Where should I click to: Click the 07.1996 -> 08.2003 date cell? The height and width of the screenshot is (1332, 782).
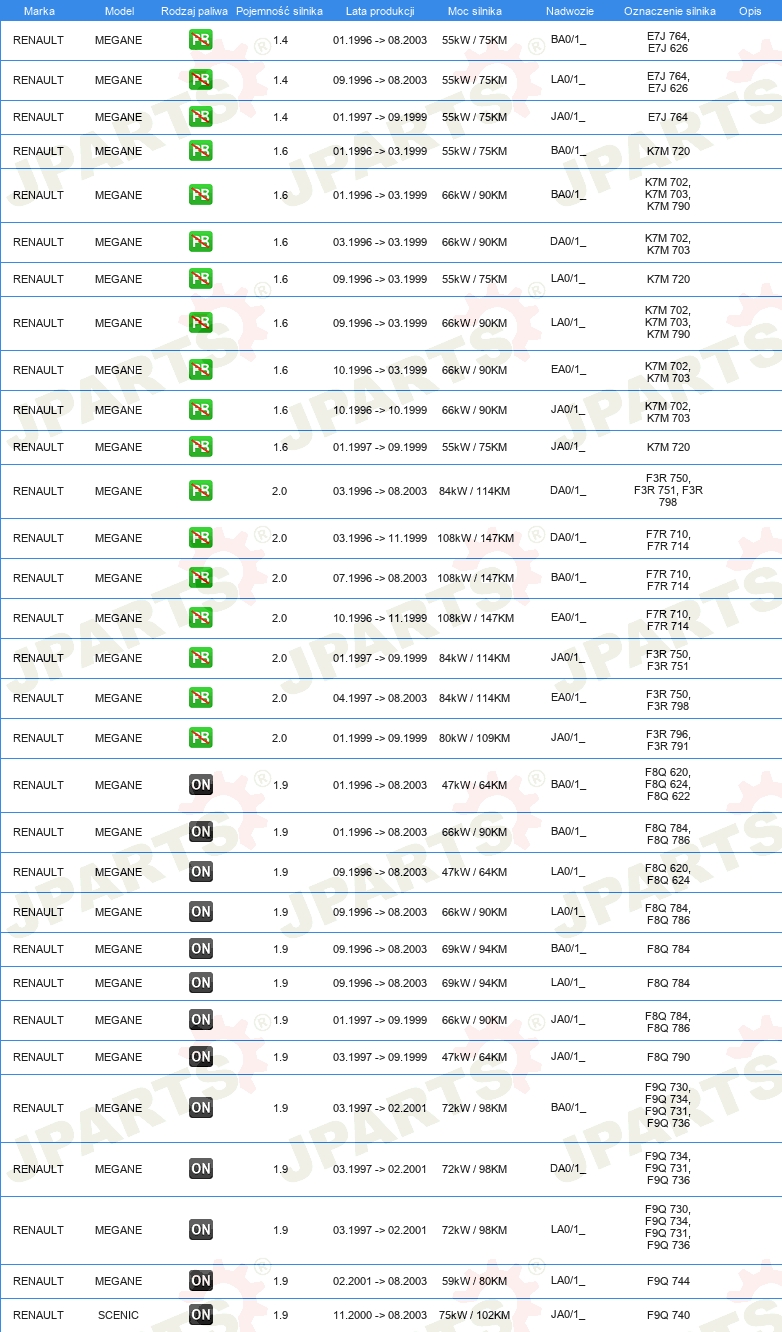380,578
